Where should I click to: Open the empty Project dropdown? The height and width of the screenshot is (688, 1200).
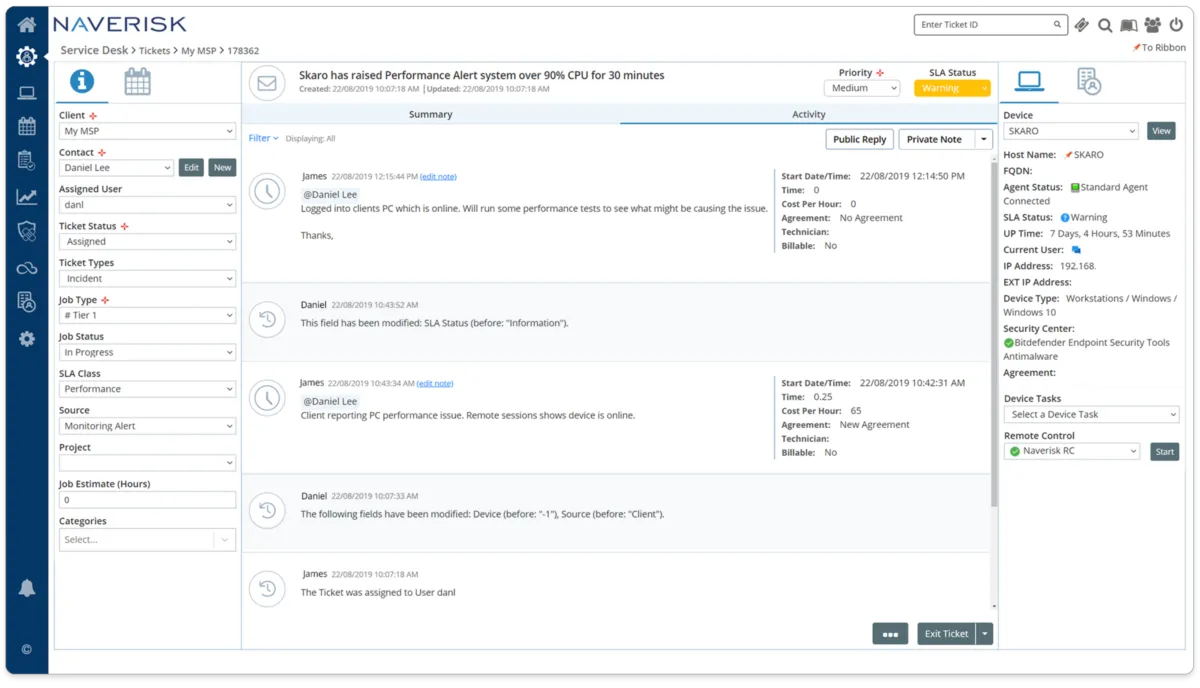pyautogui.click(x=147, y=463)
